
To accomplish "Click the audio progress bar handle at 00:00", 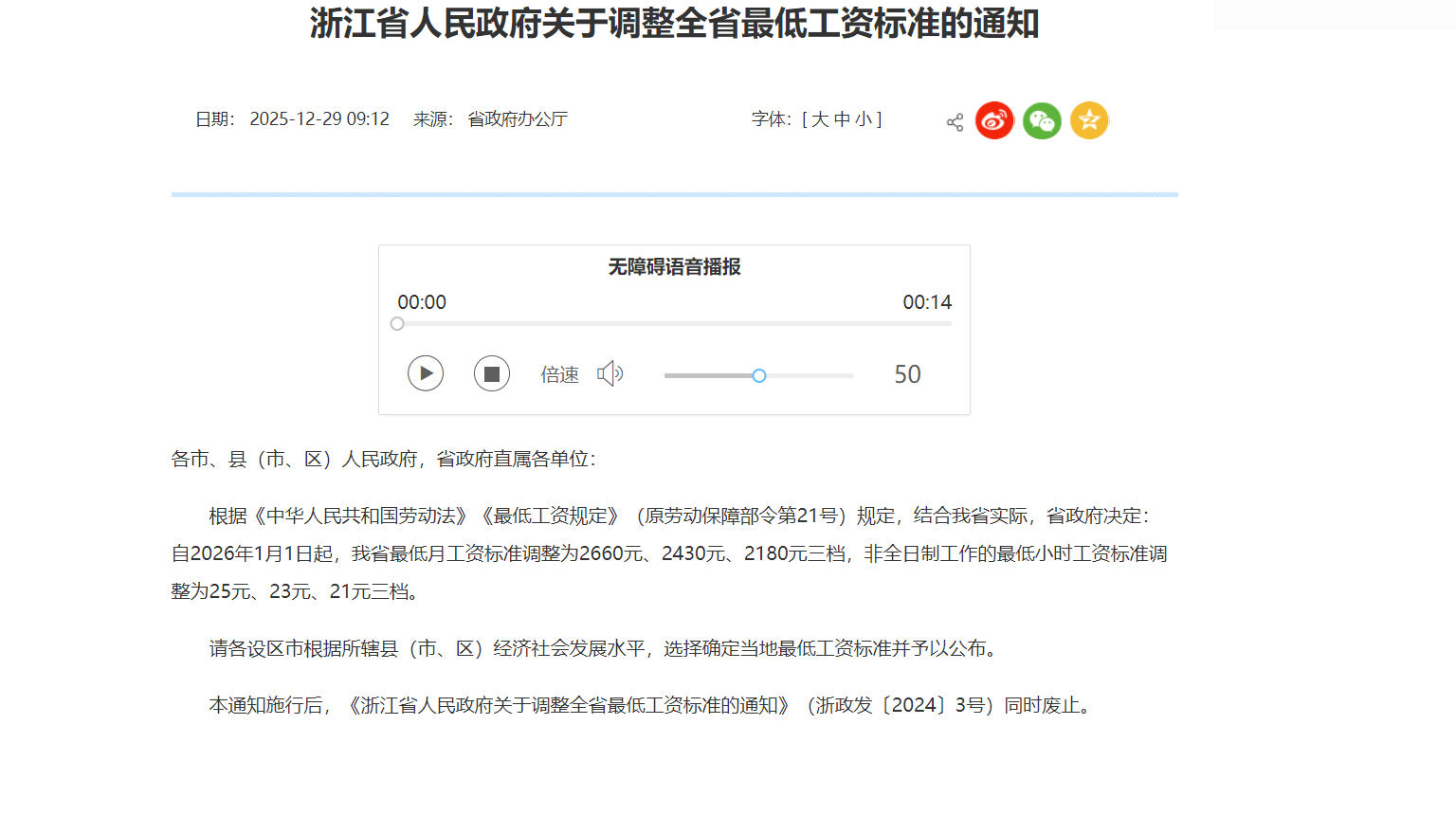I will coord(397,323).
